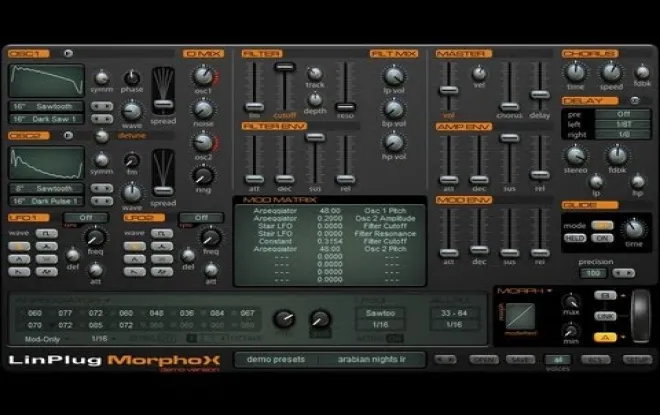Toggle the delay section on/off button
The image size is (660, 415).
tap(634, 101)
